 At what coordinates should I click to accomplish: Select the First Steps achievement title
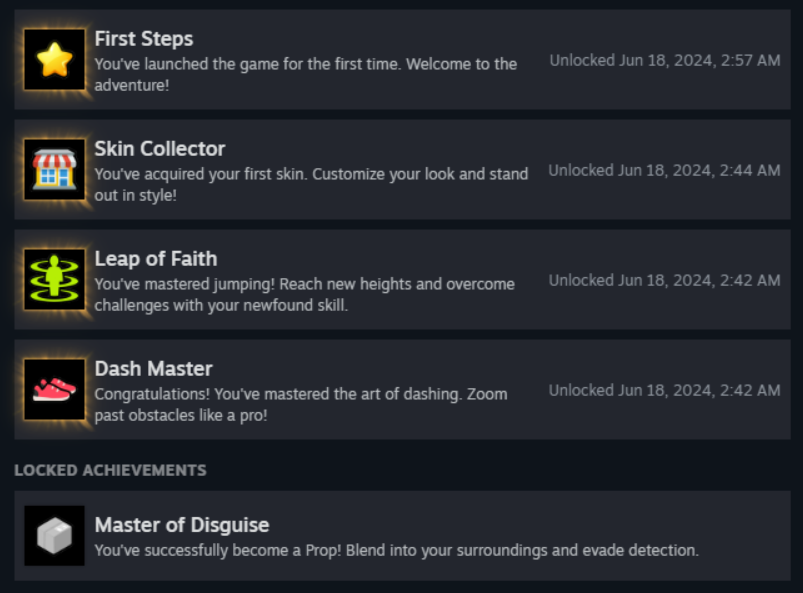click(x=144, y=39)
